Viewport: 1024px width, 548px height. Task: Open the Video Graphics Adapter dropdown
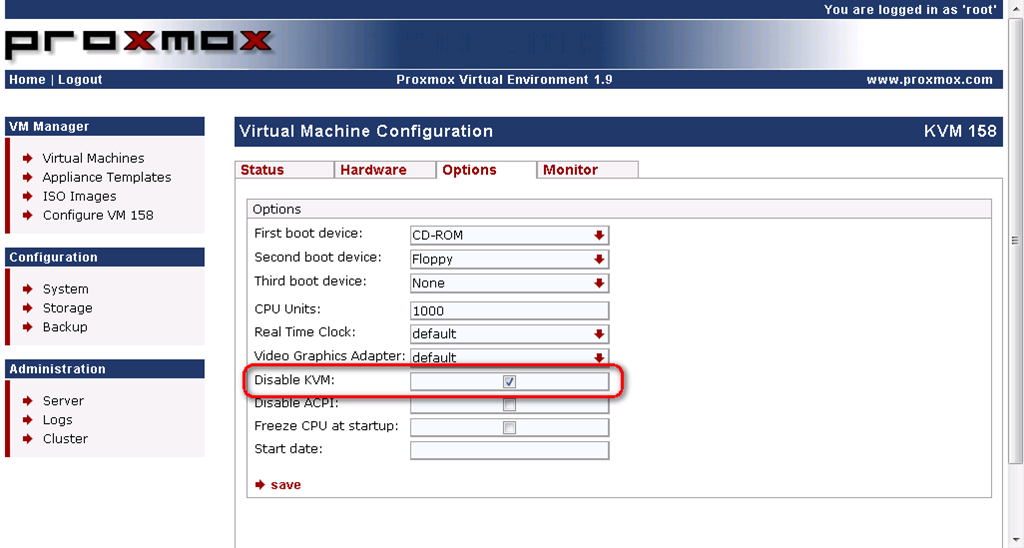509,357
